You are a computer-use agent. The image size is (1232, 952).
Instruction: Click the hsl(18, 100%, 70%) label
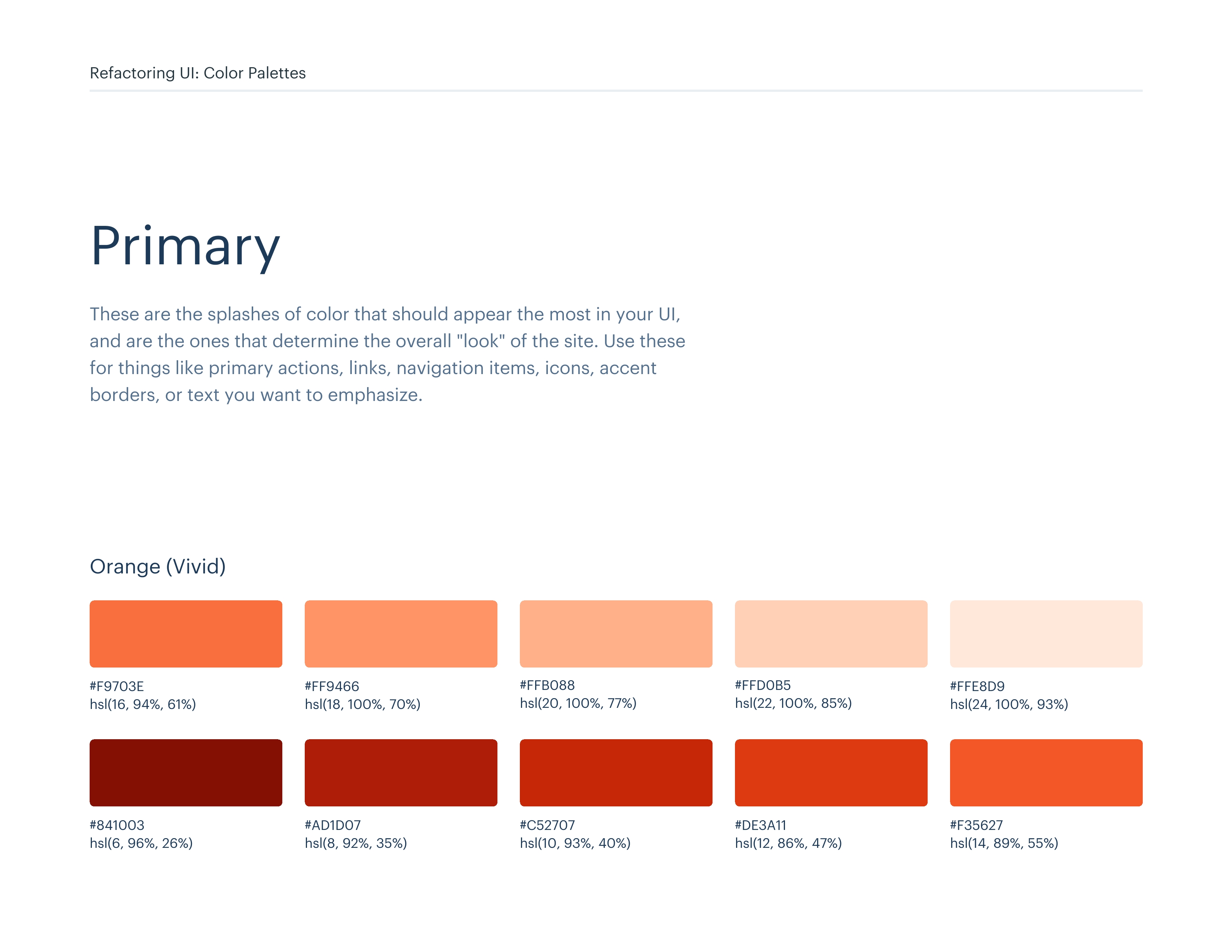coord(362,704)
